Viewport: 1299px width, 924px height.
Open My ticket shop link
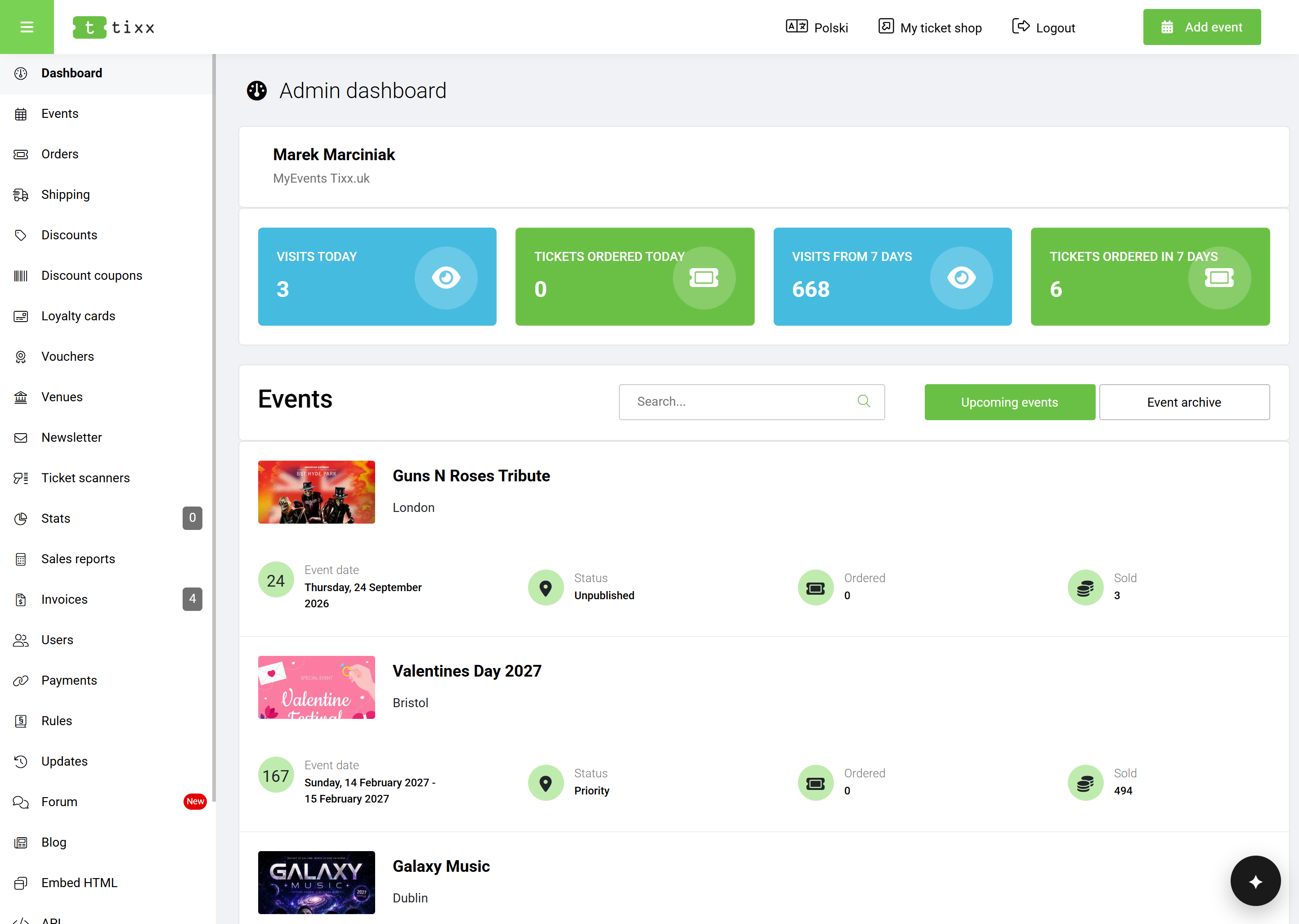pos(930,27)
